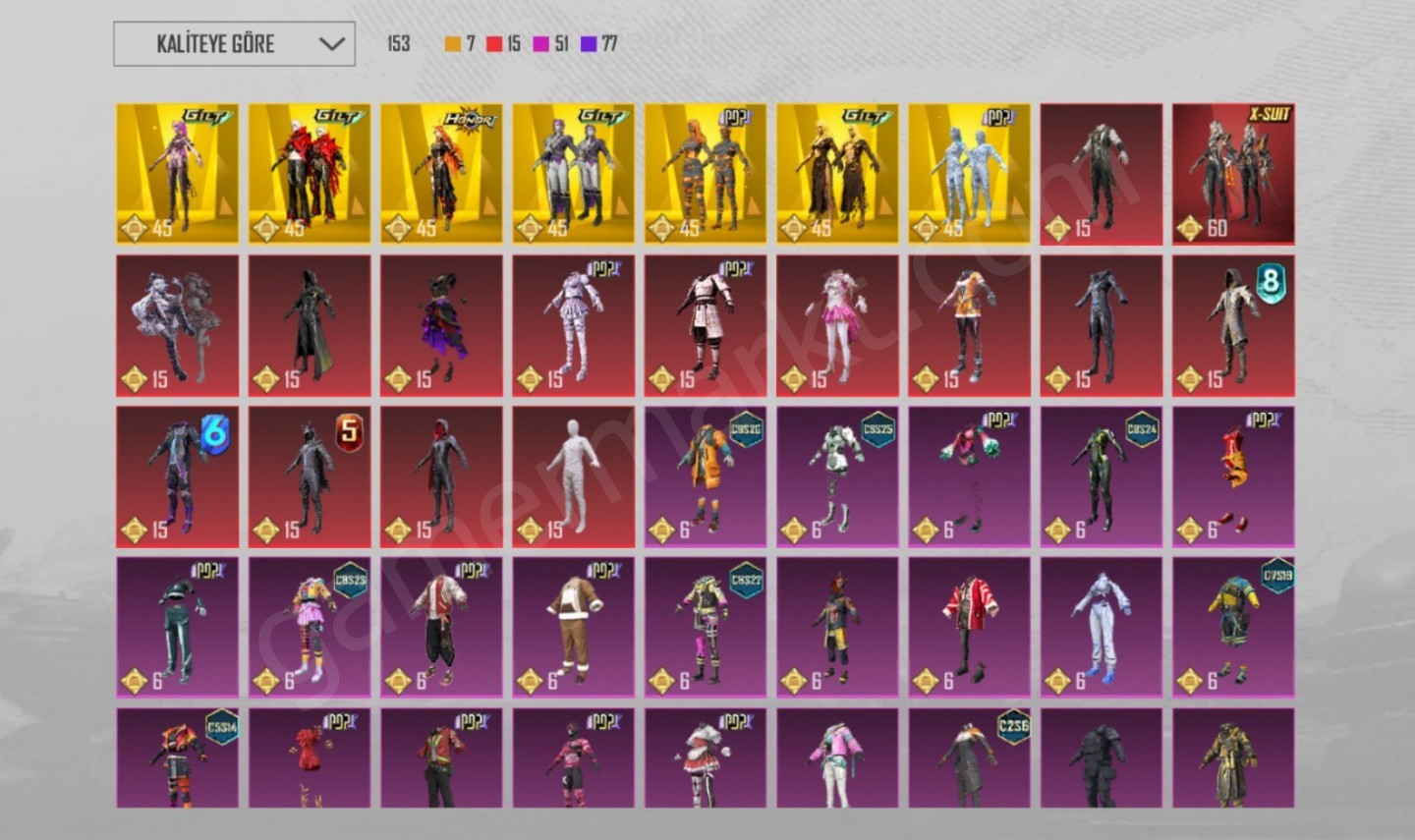The image size is (1415, 840).
Task: Select the lavender bandaged doll outfit
Action: (573, 325)
